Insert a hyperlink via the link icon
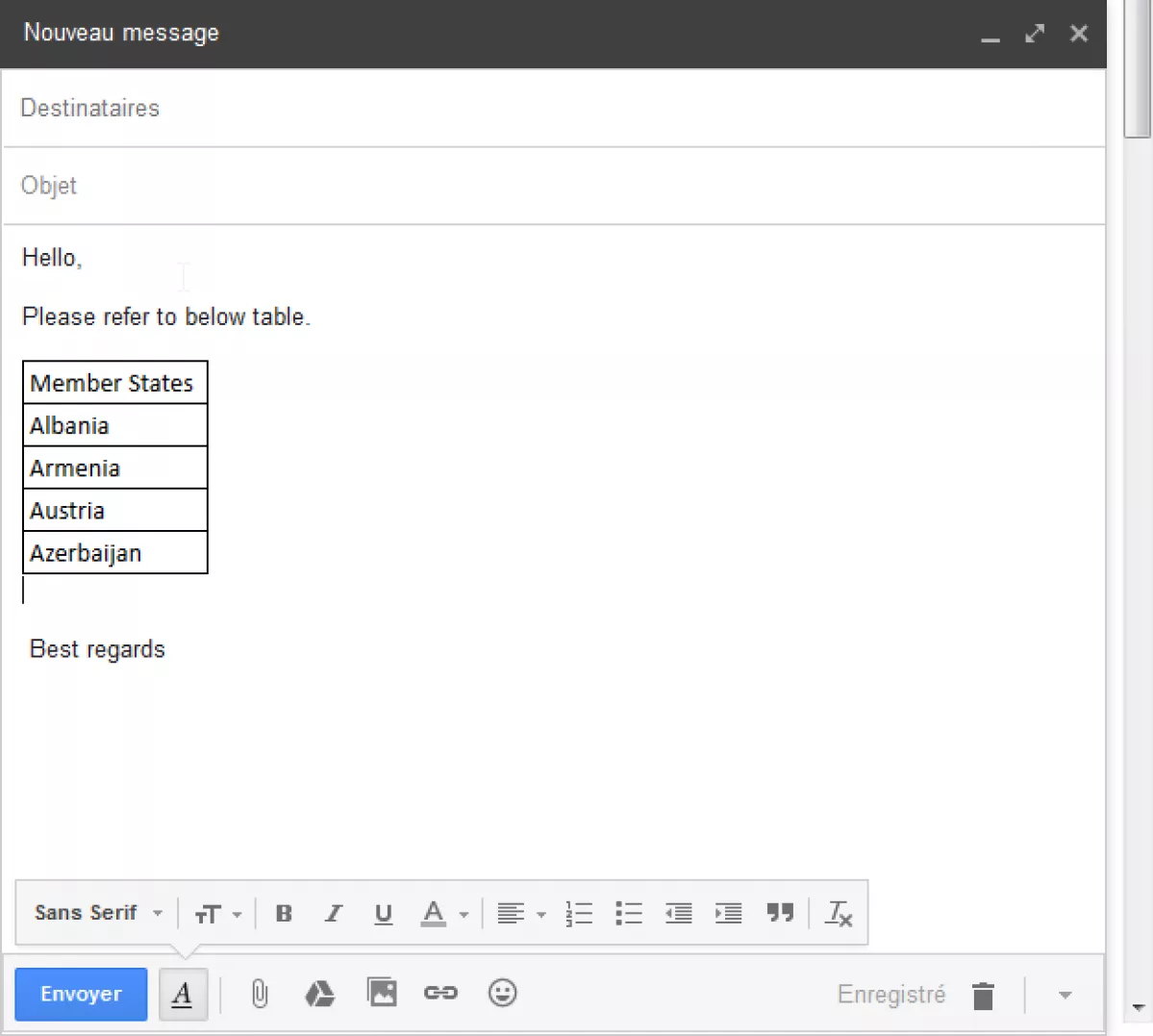Viewport: 1153px width, 1036px height. coord(440,993)
